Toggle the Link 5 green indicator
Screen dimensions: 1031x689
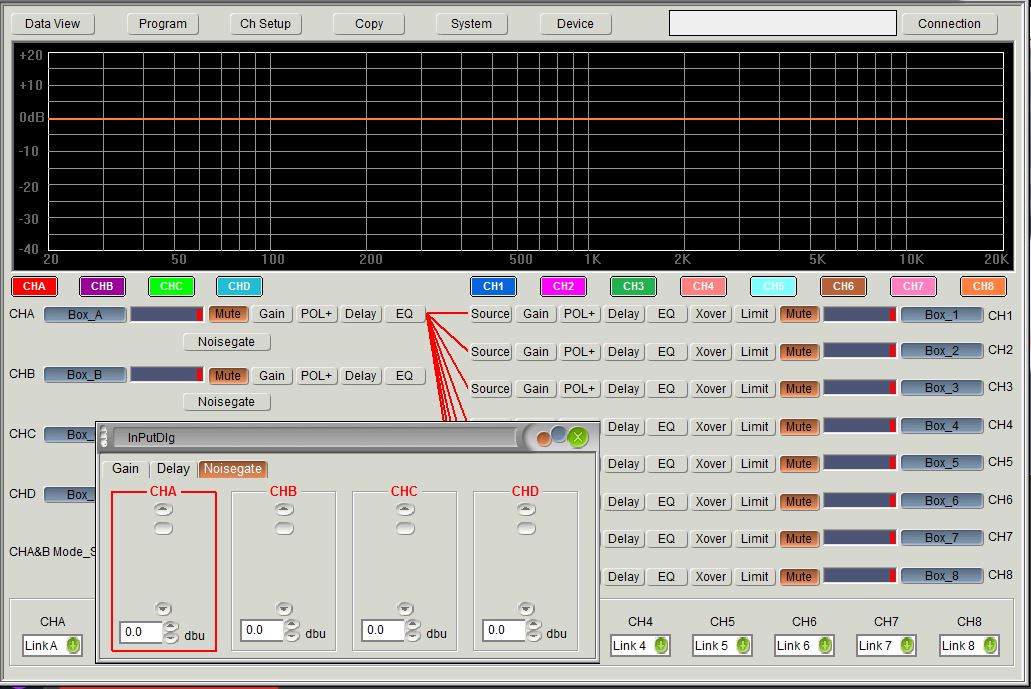pyautogui.click(x=743, y=645)
